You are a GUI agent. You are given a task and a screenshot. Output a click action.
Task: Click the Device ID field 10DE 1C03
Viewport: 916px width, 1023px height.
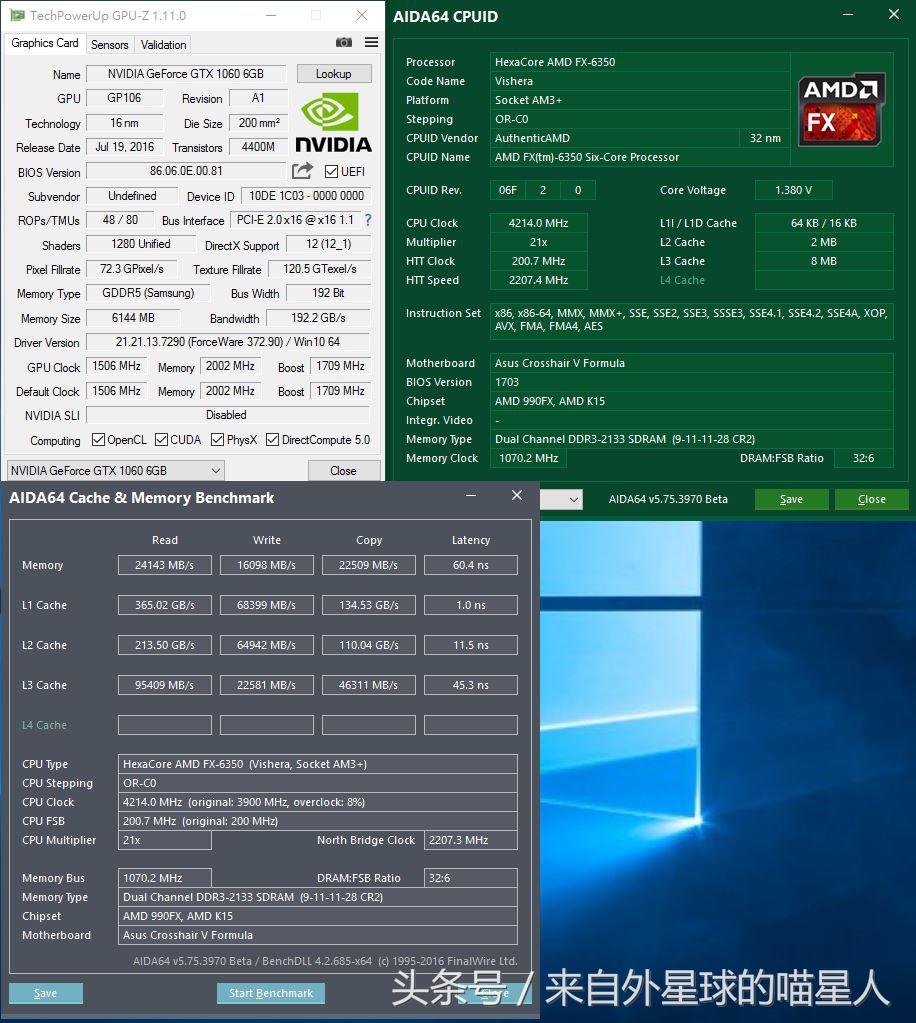306,196
